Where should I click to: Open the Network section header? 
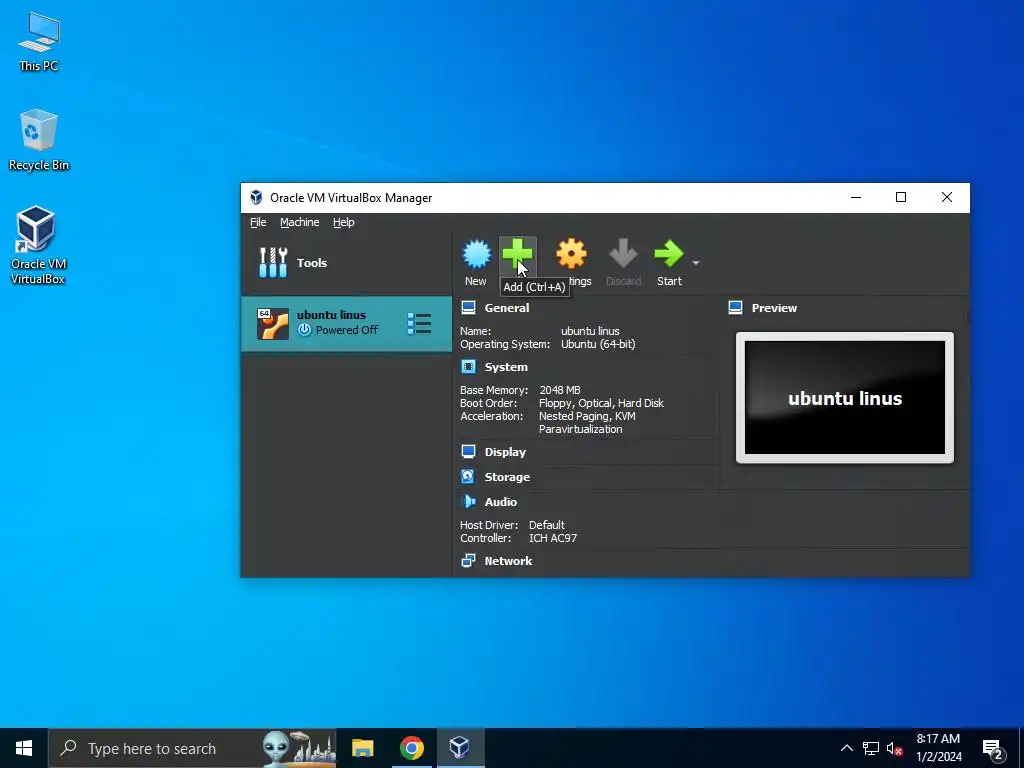[508, 561]
